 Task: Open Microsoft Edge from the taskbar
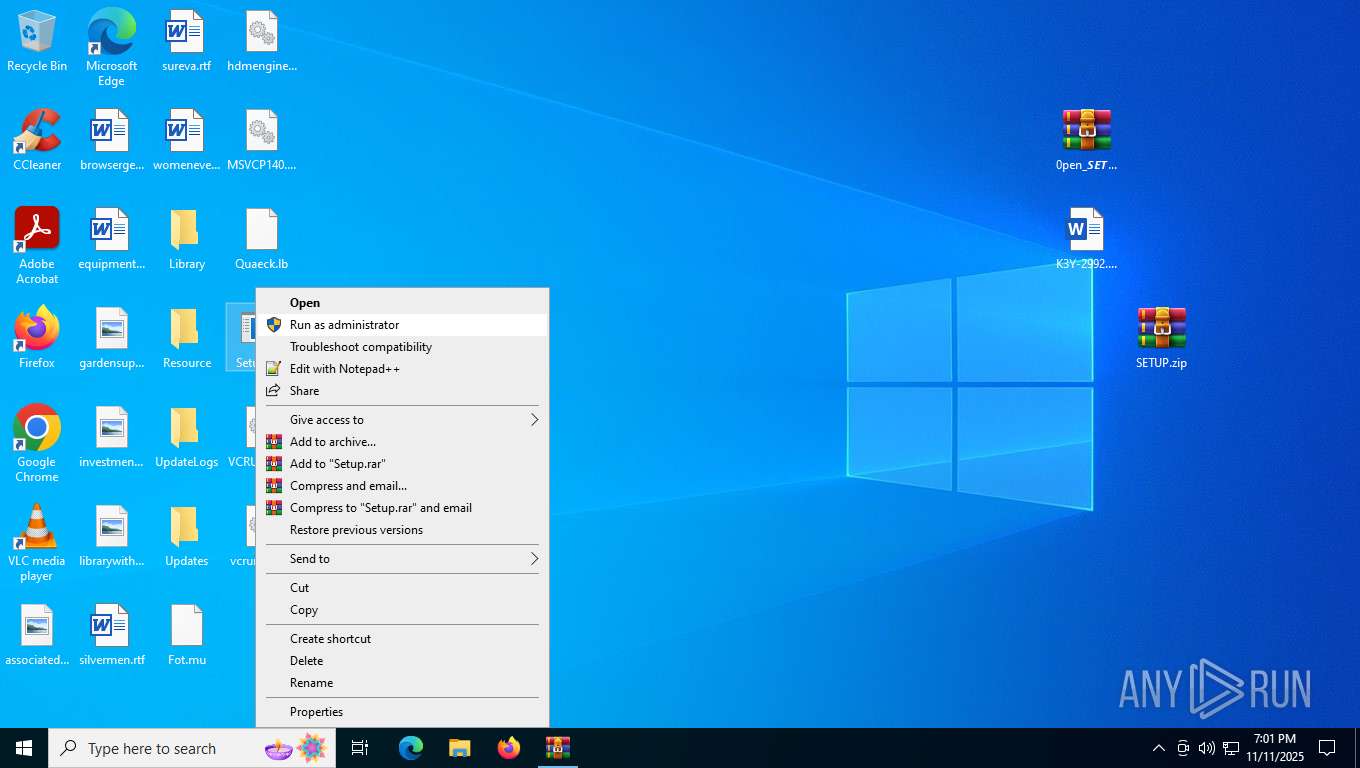[411, 748]
